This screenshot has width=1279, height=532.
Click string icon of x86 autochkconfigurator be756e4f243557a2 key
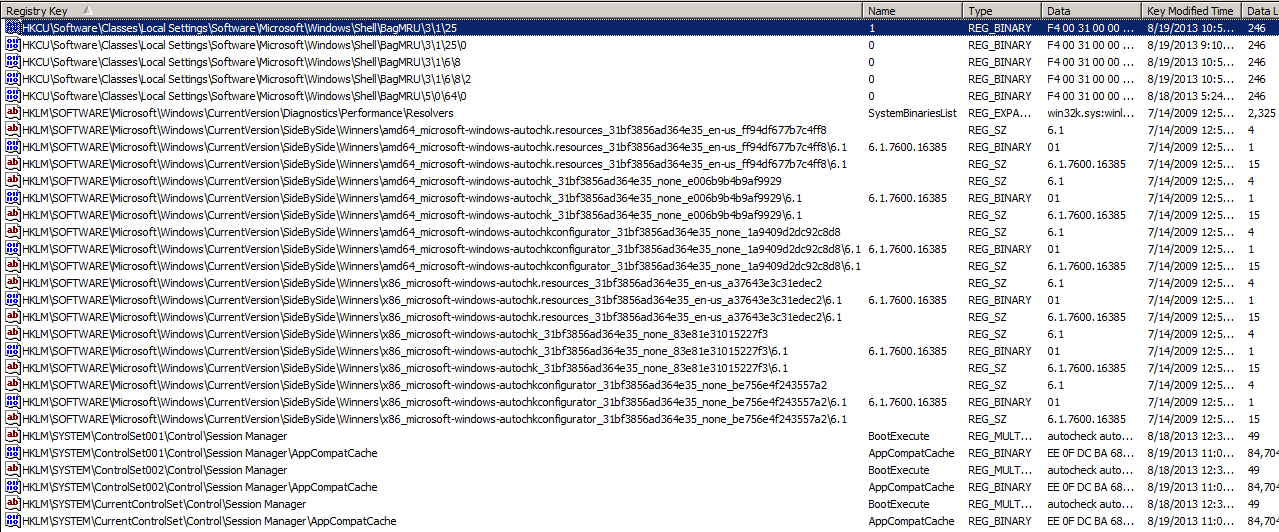[13, 385]
